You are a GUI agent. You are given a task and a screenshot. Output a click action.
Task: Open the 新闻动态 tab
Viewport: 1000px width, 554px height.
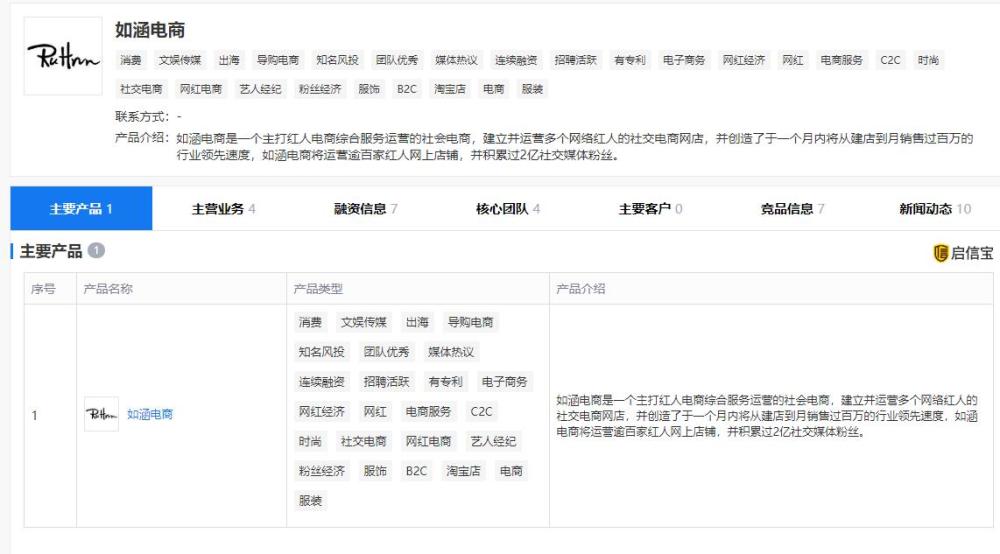click(934, 208)
